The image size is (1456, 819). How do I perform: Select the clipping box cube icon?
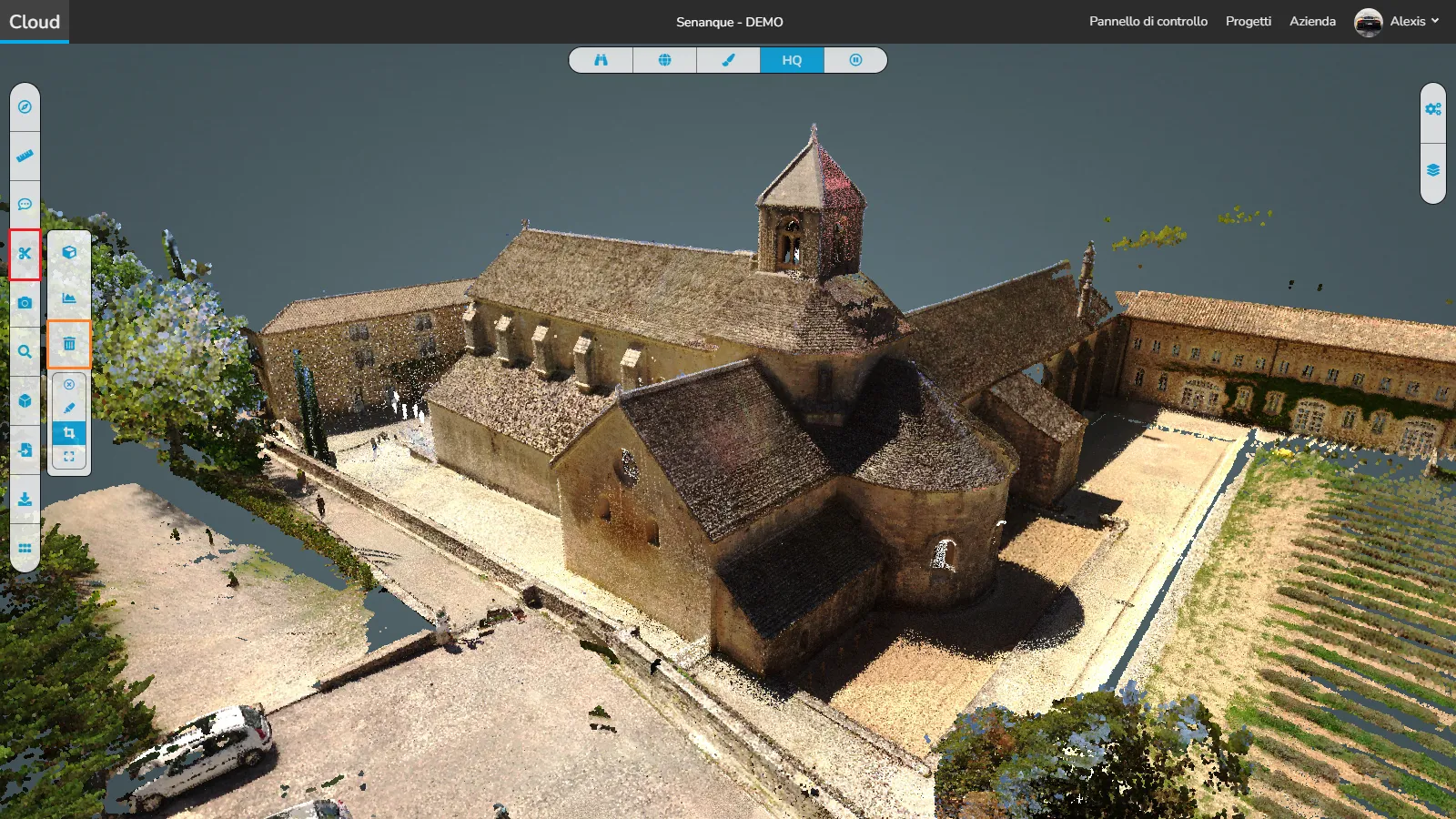(69, 253)
